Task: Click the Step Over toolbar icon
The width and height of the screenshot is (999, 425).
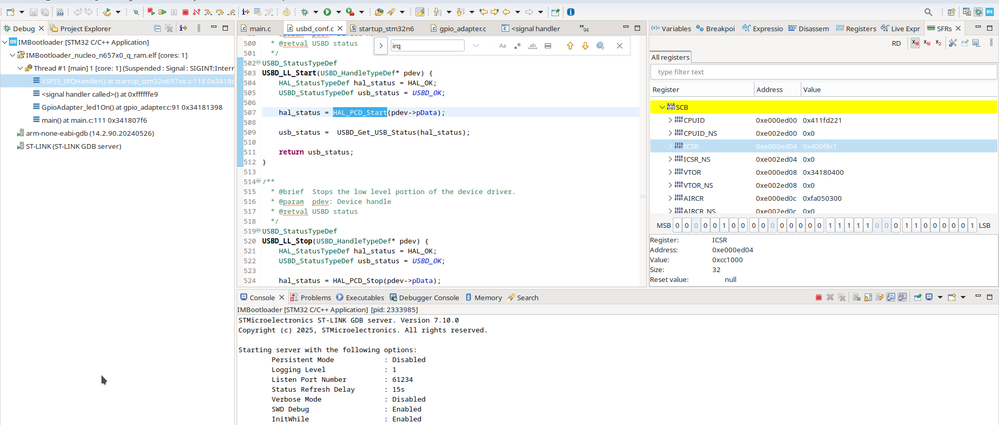Action: [220, 12]
